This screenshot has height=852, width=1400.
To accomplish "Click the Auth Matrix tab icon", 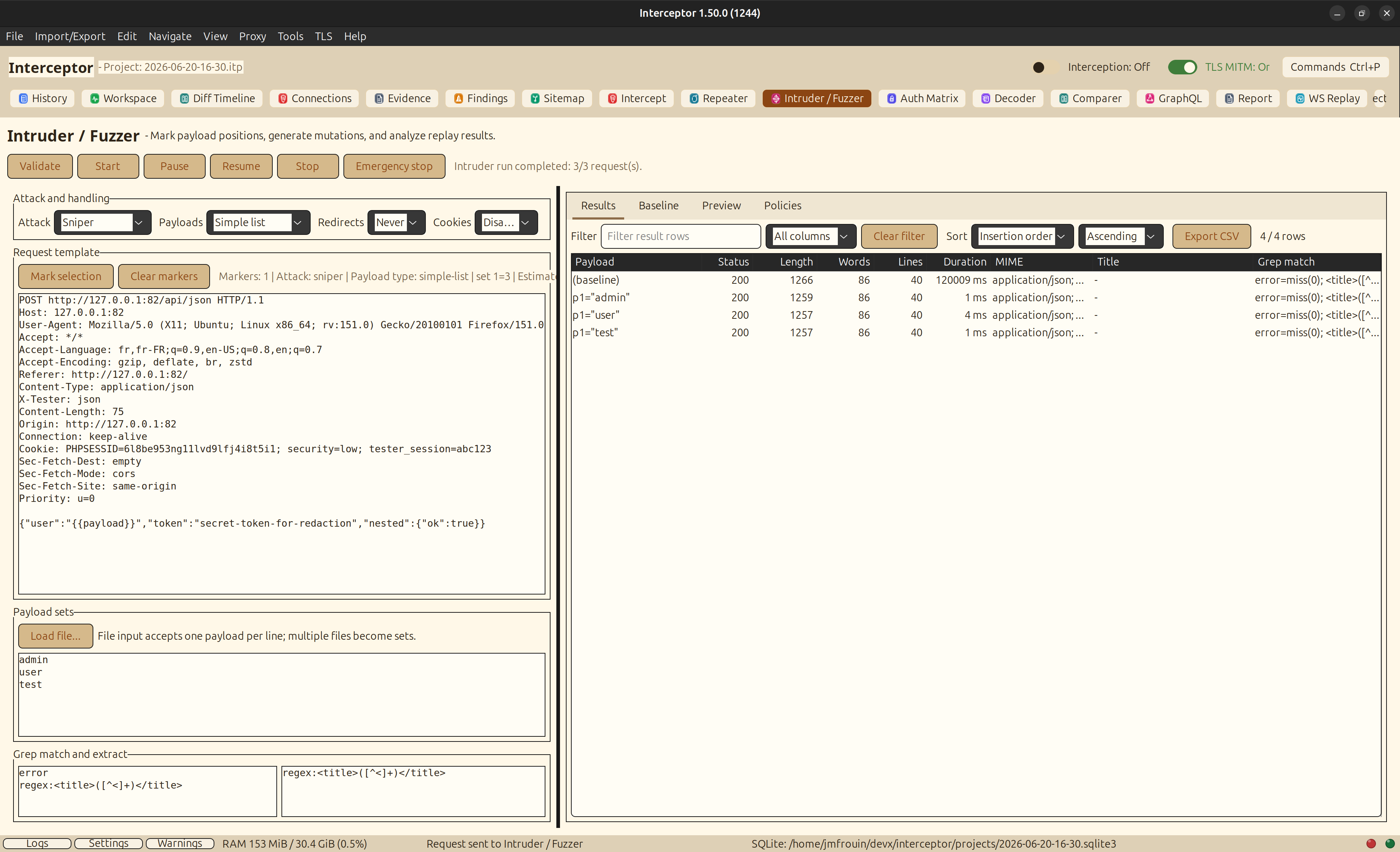I will point(891,98).
